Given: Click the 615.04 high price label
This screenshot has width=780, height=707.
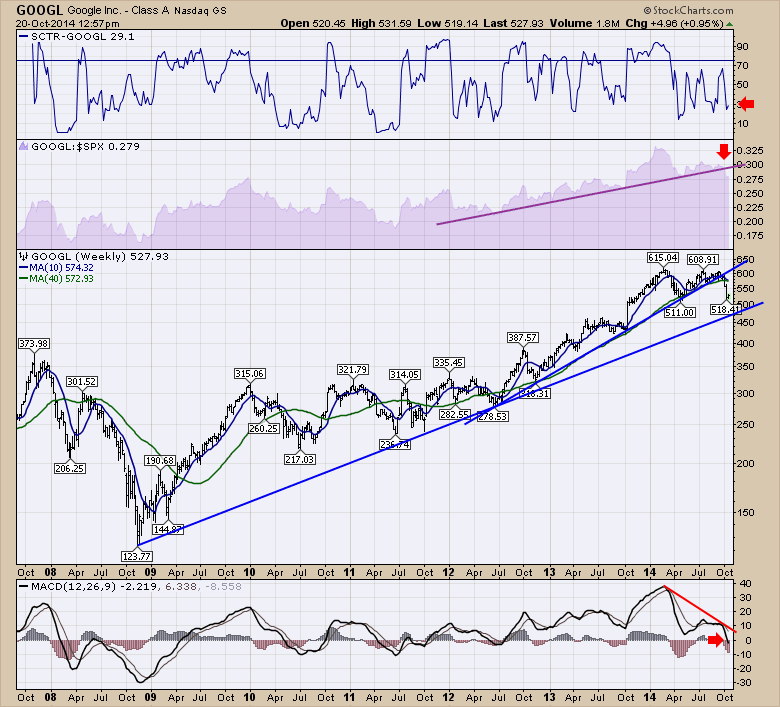Looking at the screenshot, I should pos(663,258).
